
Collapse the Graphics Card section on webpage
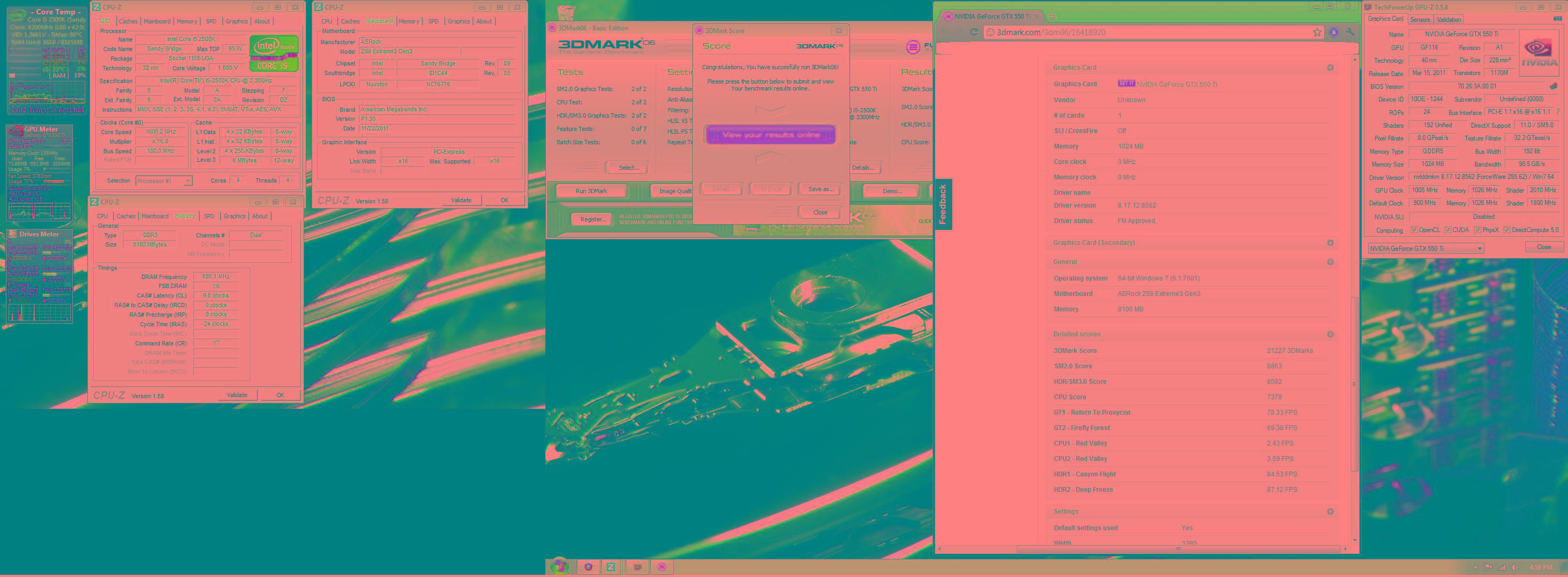point(1330,68)
